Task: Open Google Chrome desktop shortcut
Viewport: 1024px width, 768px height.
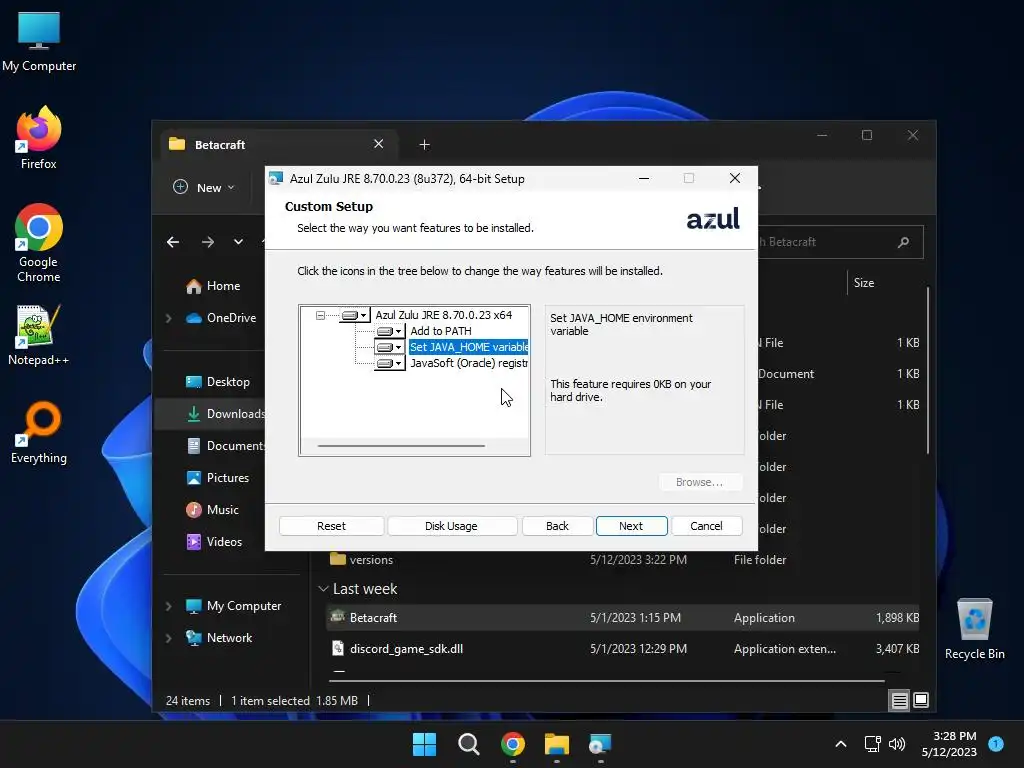Action: 39,243
